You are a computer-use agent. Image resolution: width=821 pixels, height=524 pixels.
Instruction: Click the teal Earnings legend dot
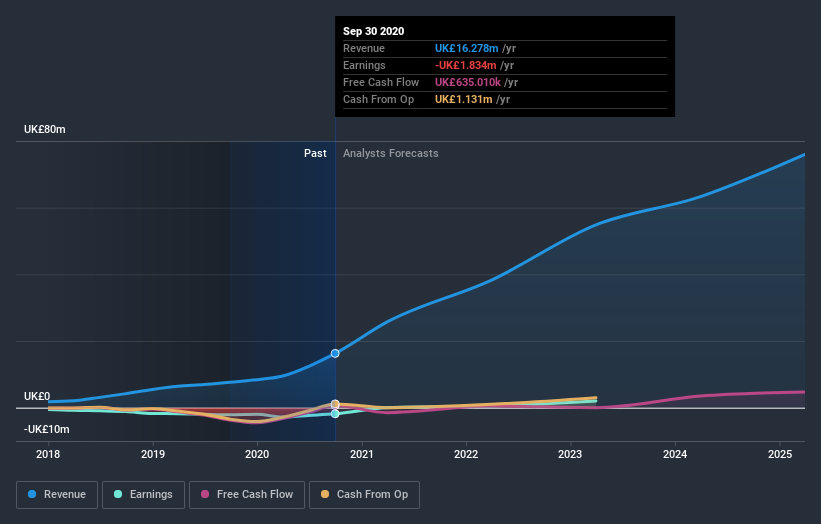(x=118, y=494)
